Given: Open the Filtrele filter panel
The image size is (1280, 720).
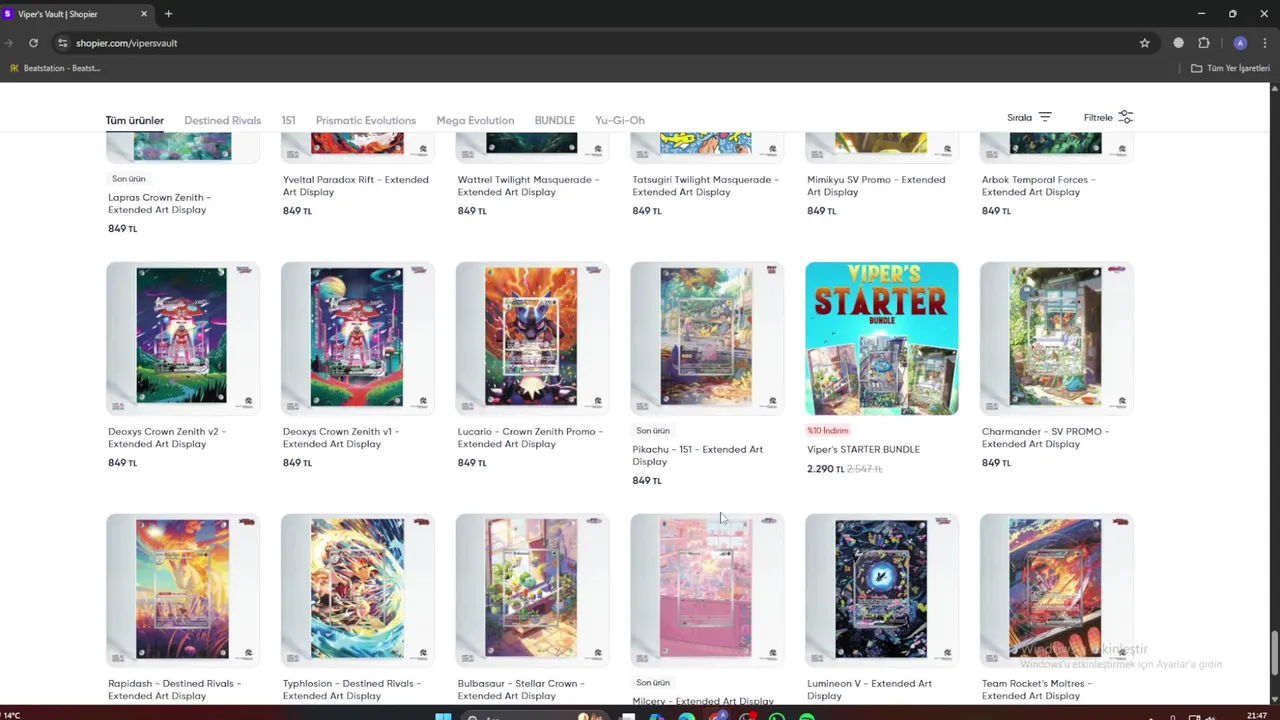Looking at the screenshot, I should click(1108, 117).
